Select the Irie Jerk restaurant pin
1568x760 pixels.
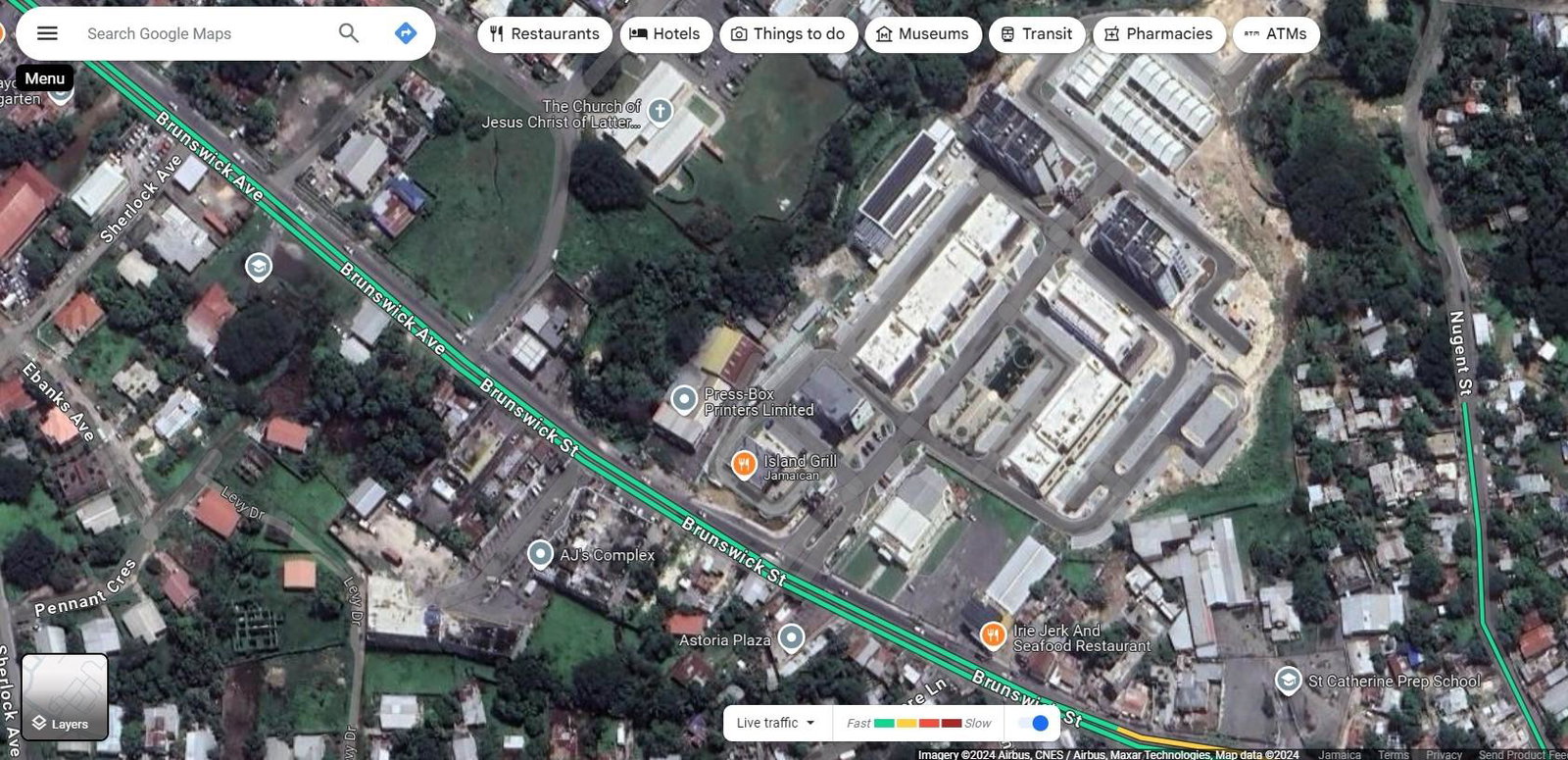tap(994, 635)
